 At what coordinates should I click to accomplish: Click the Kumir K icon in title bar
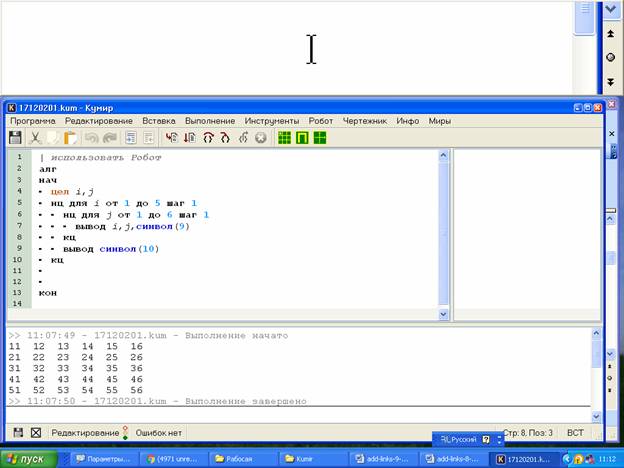12,108
